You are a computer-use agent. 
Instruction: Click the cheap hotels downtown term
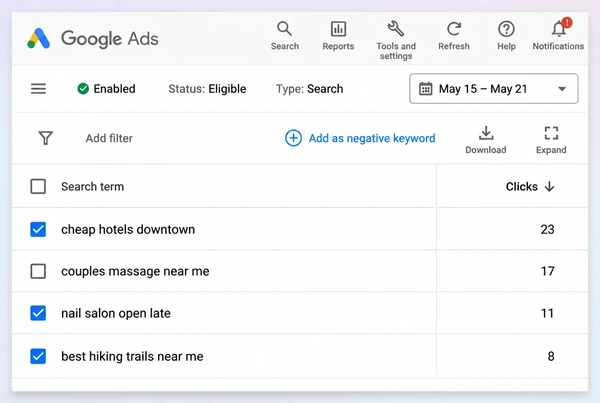[128, 229]
